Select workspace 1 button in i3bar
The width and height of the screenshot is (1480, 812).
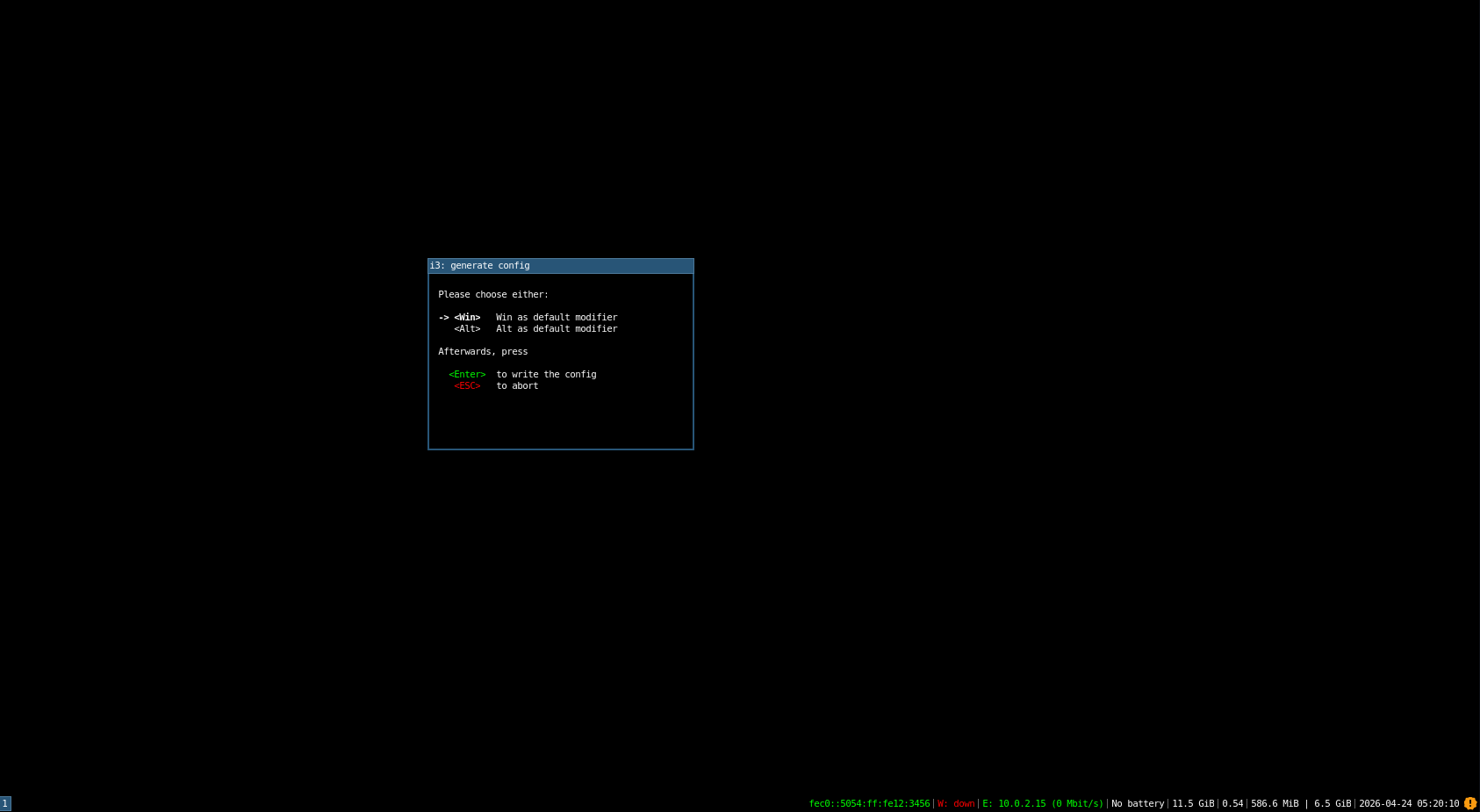(x=5, y=803)
